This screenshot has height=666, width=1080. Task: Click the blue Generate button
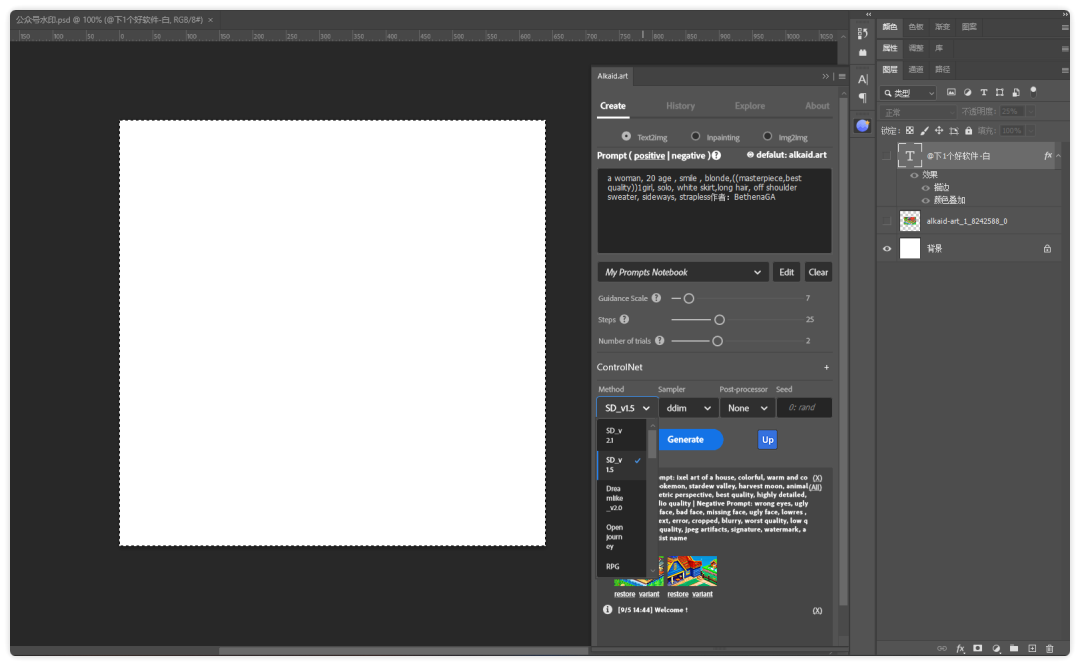point(686,440)
